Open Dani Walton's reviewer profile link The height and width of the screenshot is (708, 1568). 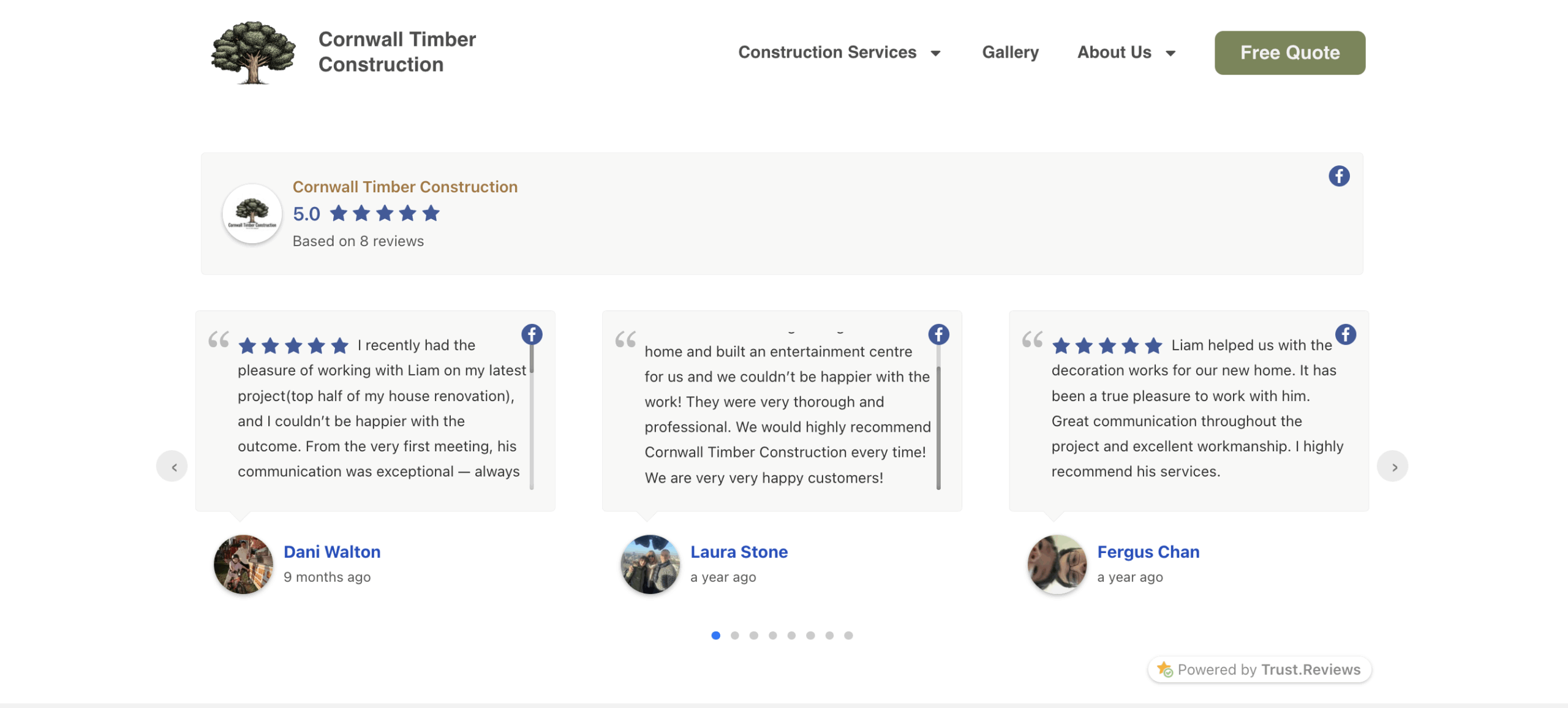[332, 552]
